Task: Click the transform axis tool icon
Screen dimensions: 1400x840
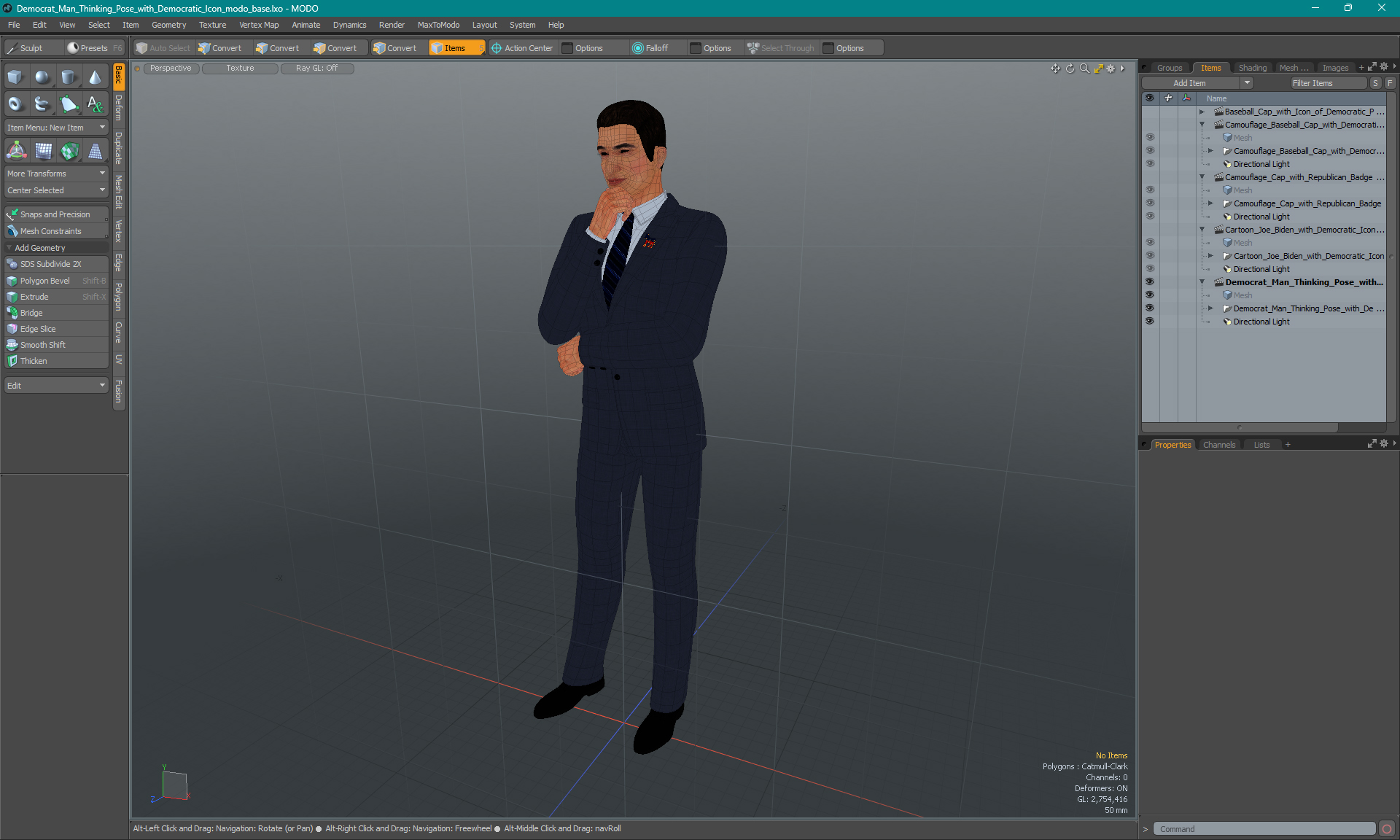Action: tap(16, 151)
